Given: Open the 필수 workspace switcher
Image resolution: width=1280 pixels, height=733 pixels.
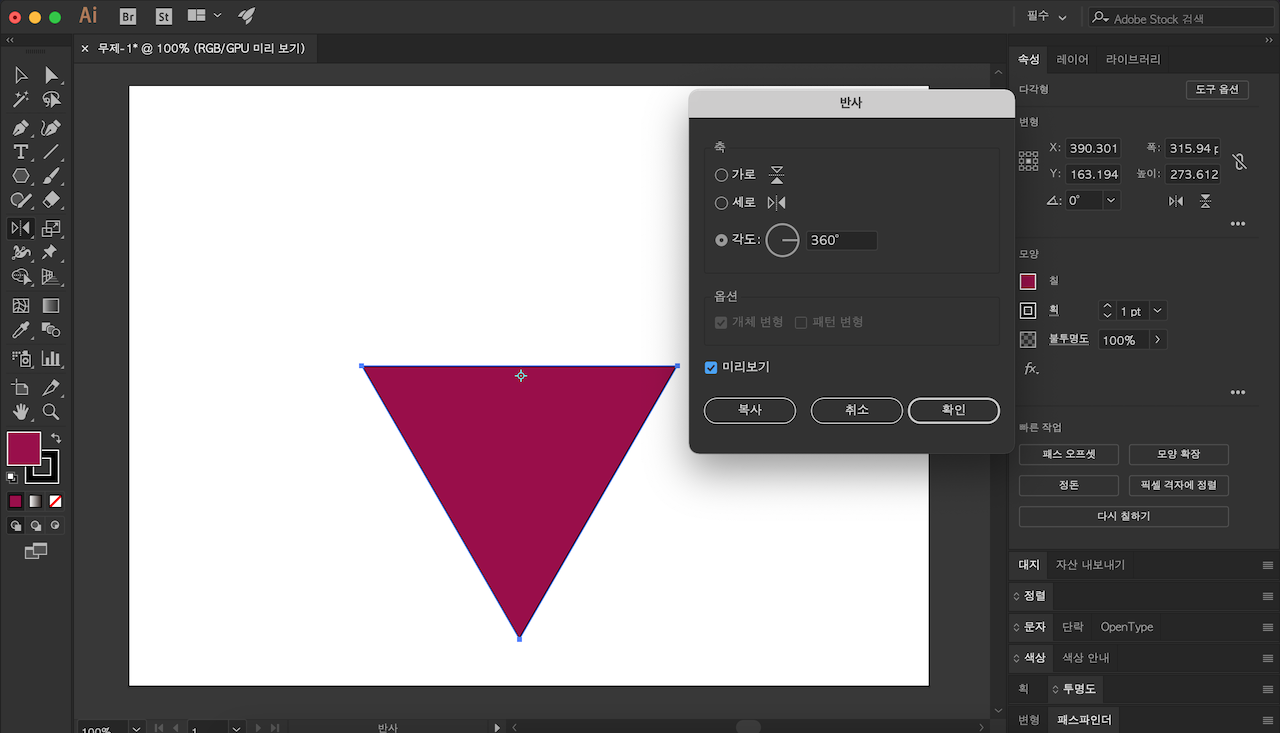Looking at the screenshot, I should [x=1047, y=17].
